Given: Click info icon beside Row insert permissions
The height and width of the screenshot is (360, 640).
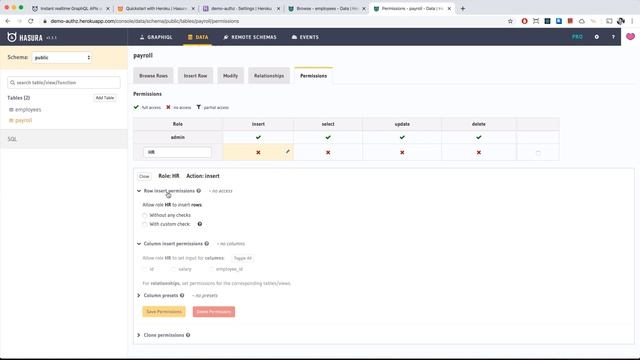Looking at the screenshot, I should [199, 191].
